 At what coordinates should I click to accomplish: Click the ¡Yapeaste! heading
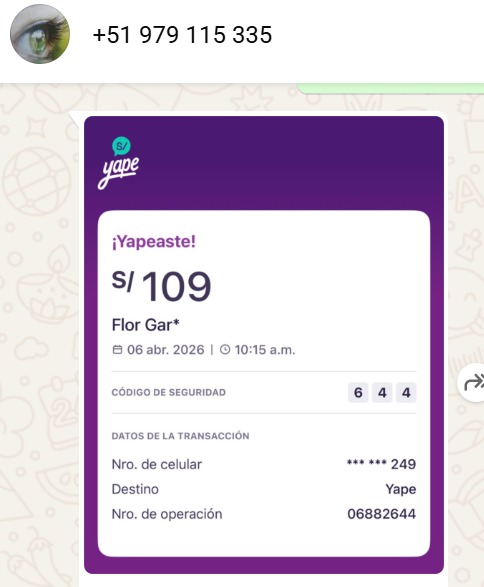[153, 241]
